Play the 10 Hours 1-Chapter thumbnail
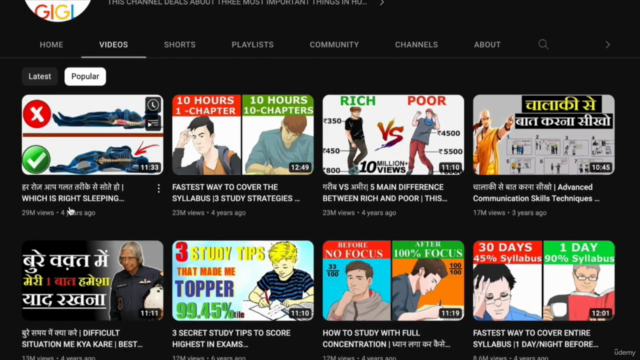 tap(243, 135)
